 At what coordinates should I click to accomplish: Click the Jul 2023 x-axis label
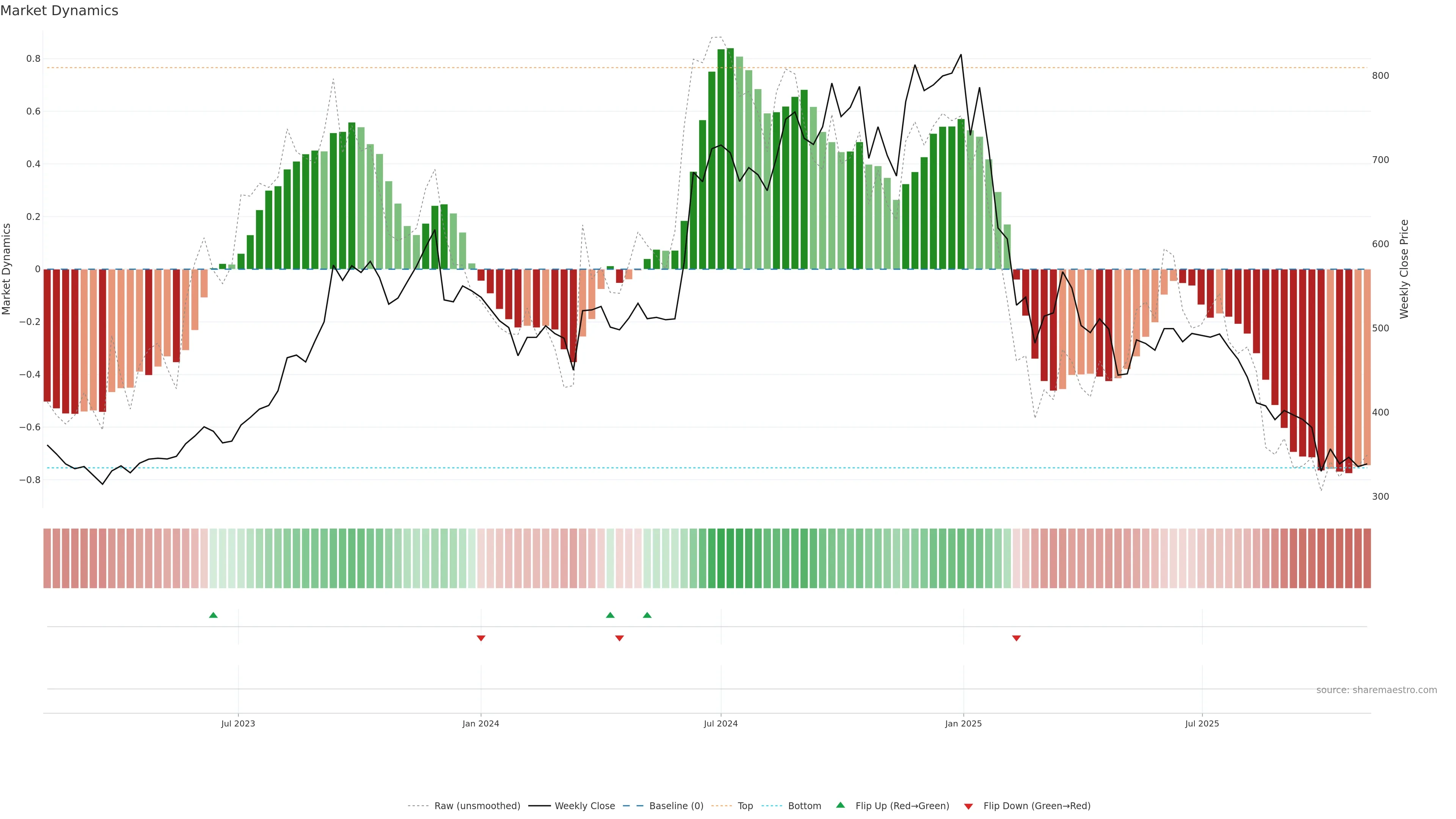tap(238, 723)
